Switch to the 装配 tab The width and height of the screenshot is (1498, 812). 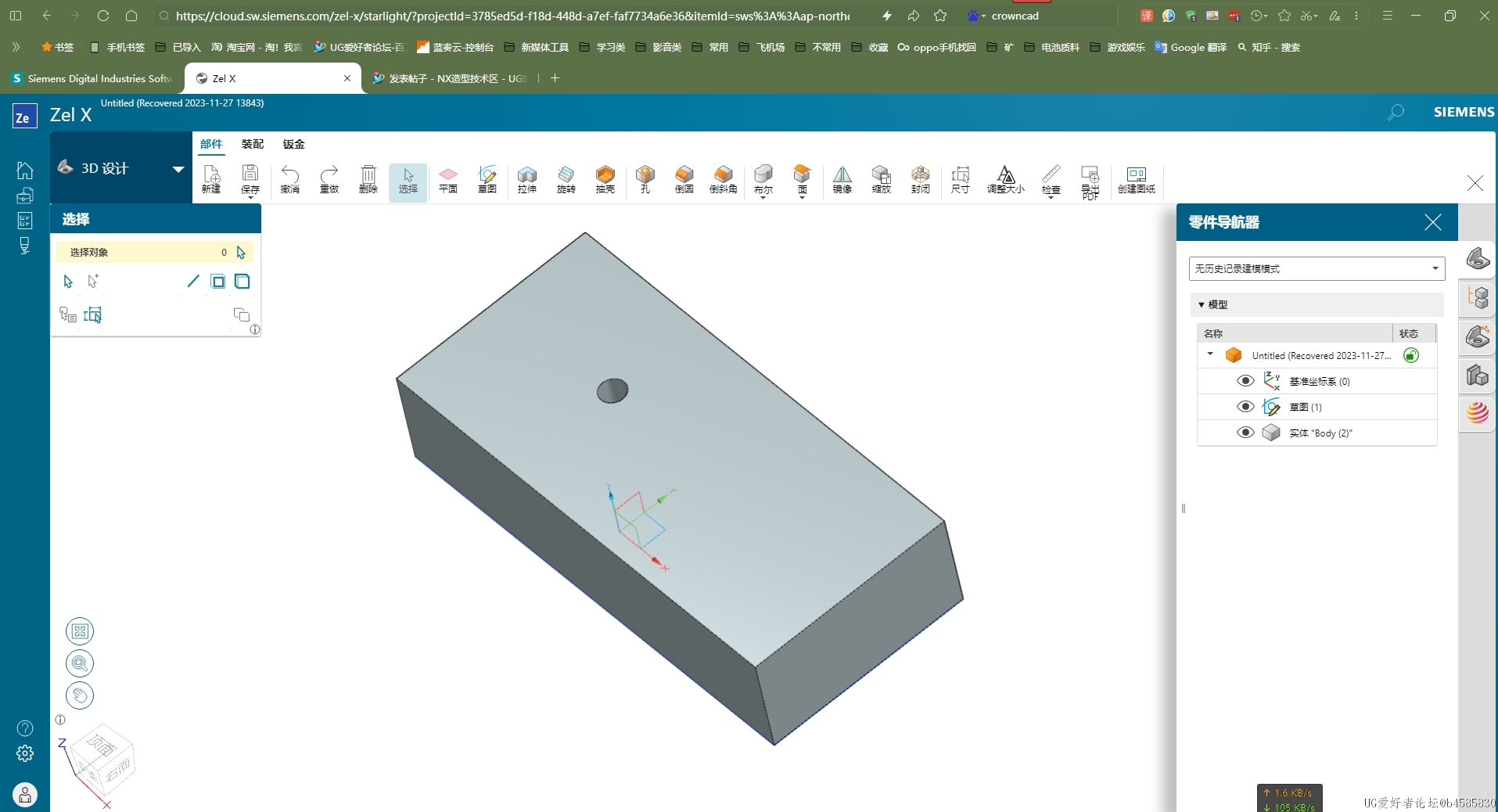(x=253, y=144)
